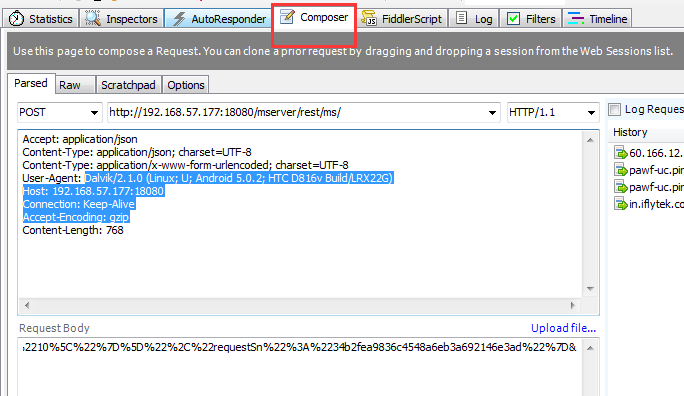Select the Parsed sub-tab
This screenshot has height=396, width=684.
click(31, 83)
